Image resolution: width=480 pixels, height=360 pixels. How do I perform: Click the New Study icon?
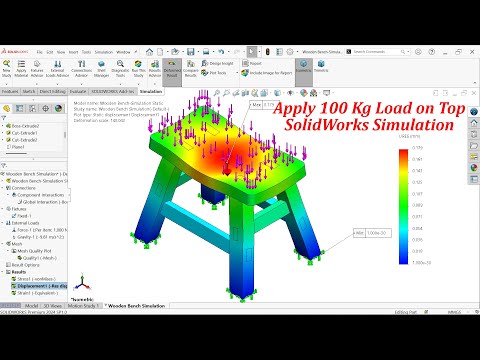tap(7, 68)
